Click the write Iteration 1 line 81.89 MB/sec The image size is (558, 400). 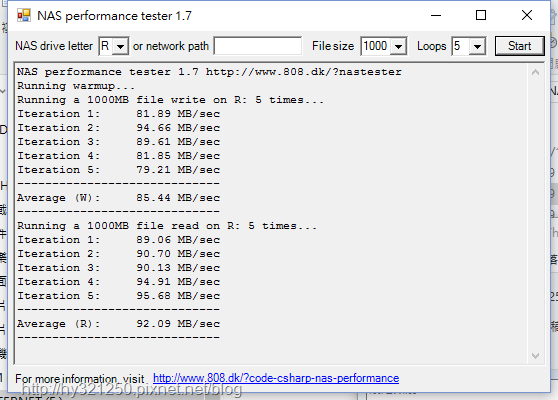click(119, 114)
